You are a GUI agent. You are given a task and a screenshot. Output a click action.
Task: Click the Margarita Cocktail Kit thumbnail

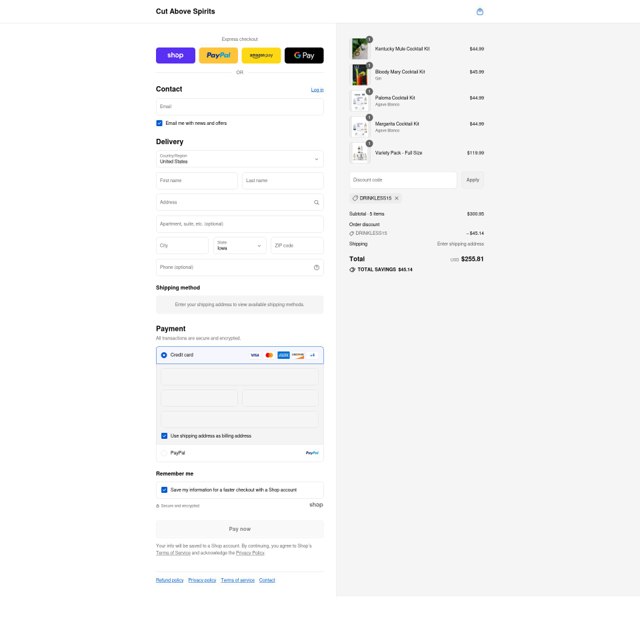coord(360,127)
